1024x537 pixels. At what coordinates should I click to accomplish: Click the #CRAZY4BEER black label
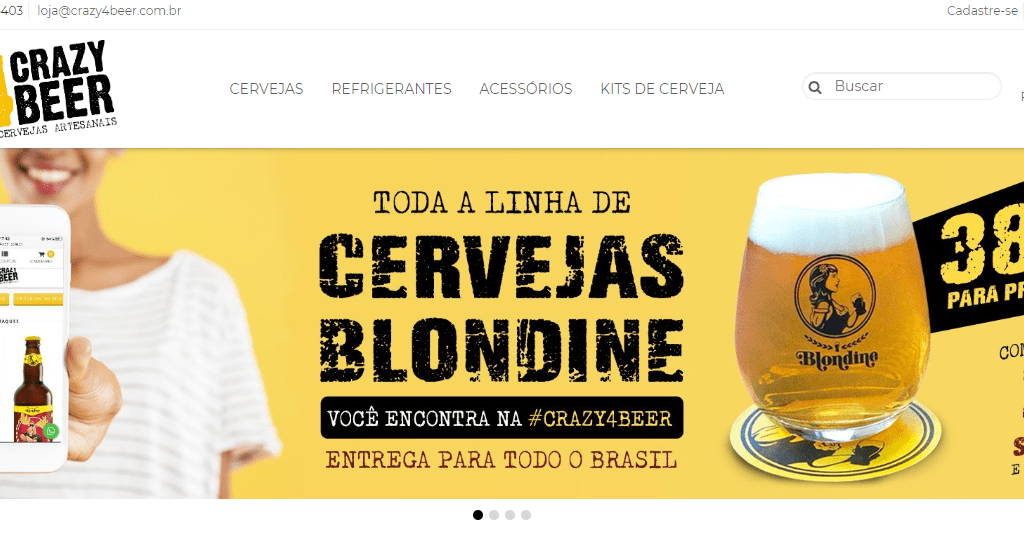[x=502, y=417]
